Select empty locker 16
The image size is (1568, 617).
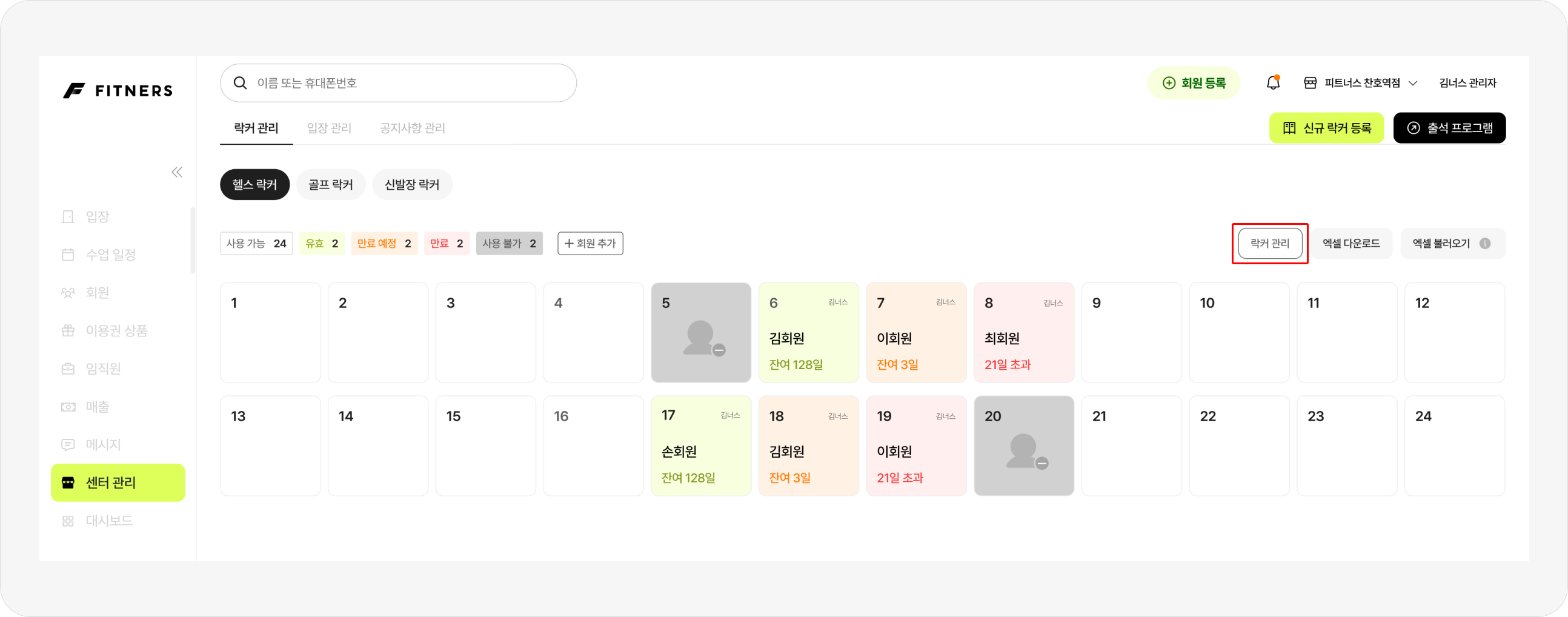594,446
